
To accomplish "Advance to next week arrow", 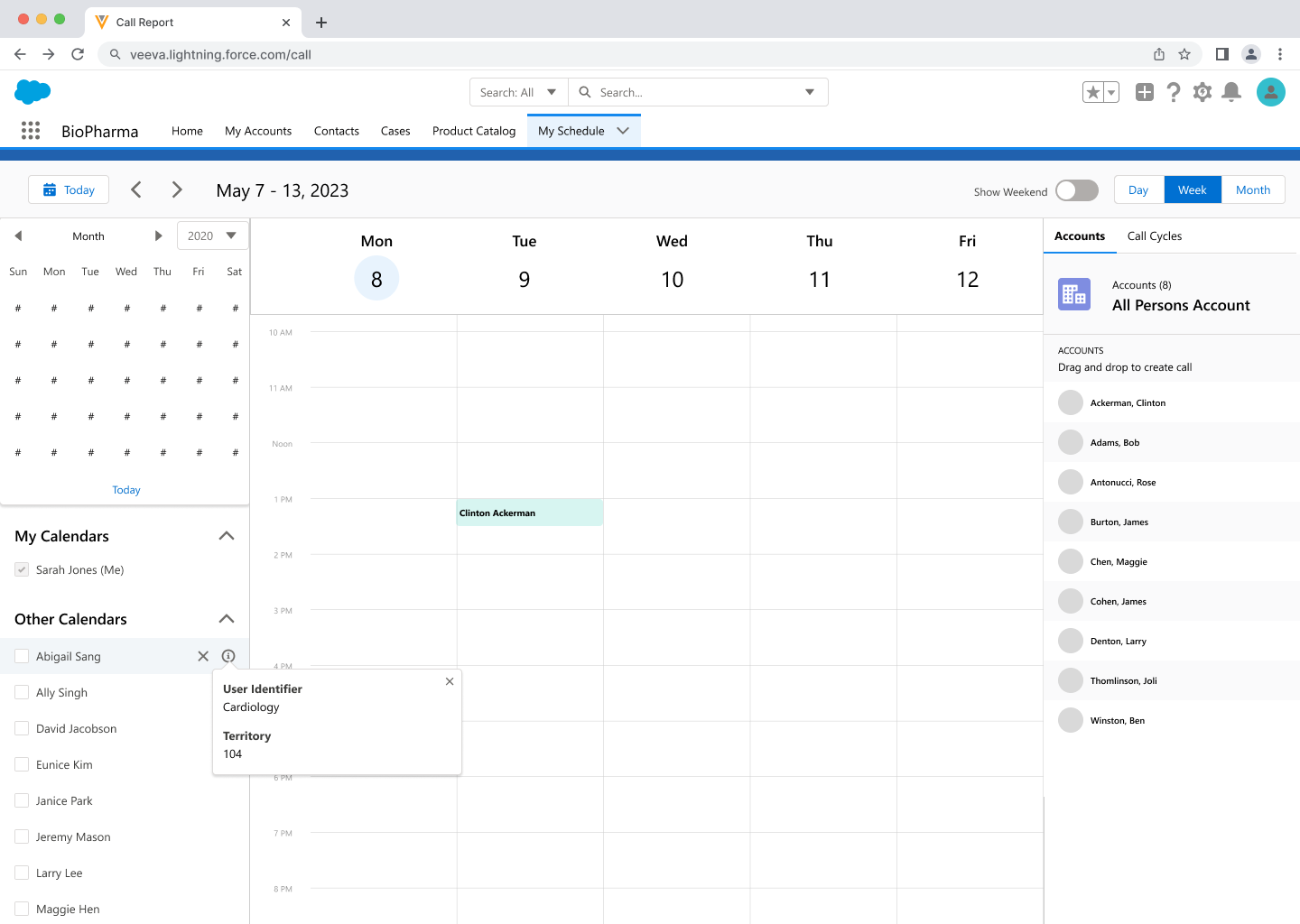I will tap(177, 189).
